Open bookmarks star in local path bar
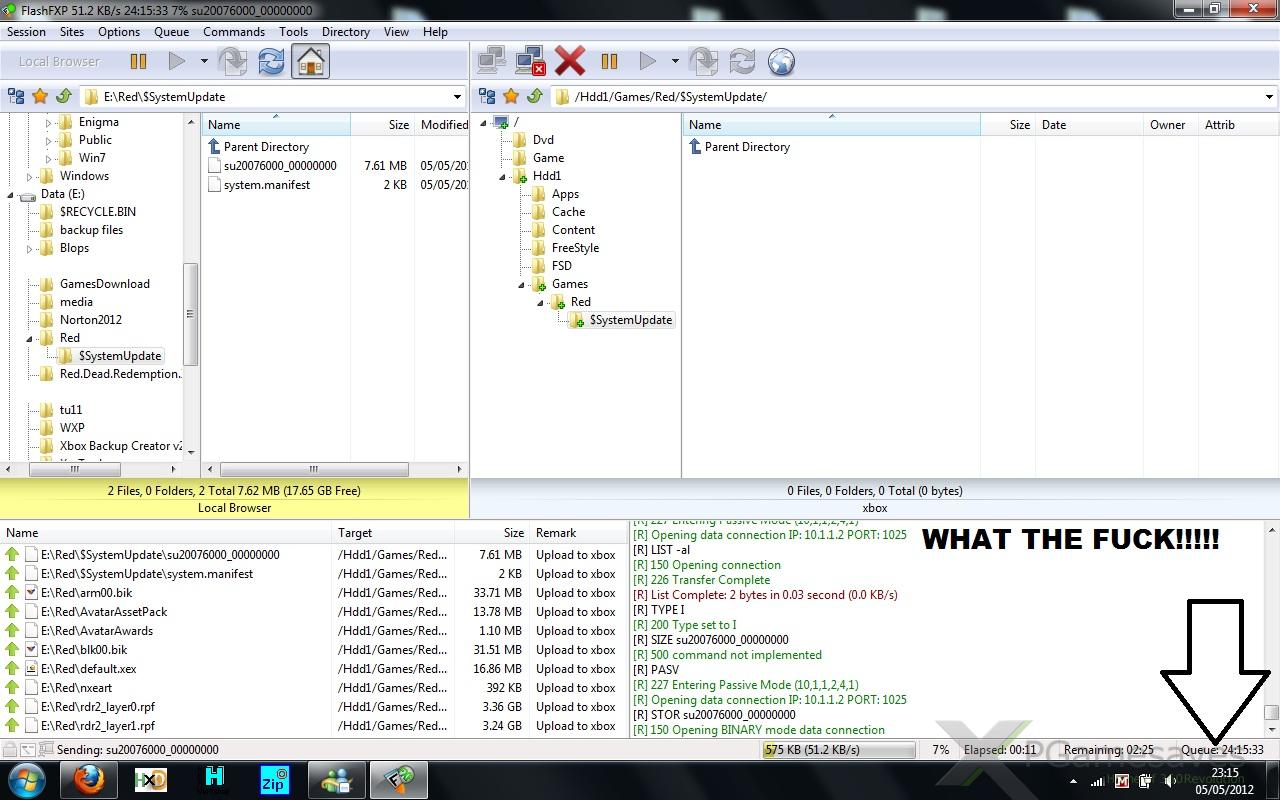 click(40, 97)
